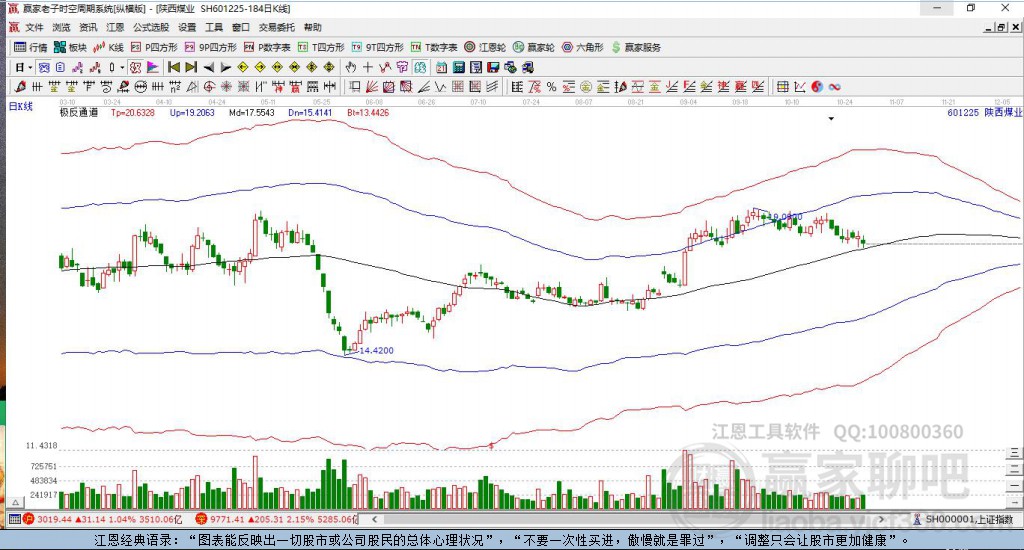Select the hand pan tool
This screenshot has width=1024, height=550.
(351, 67)
